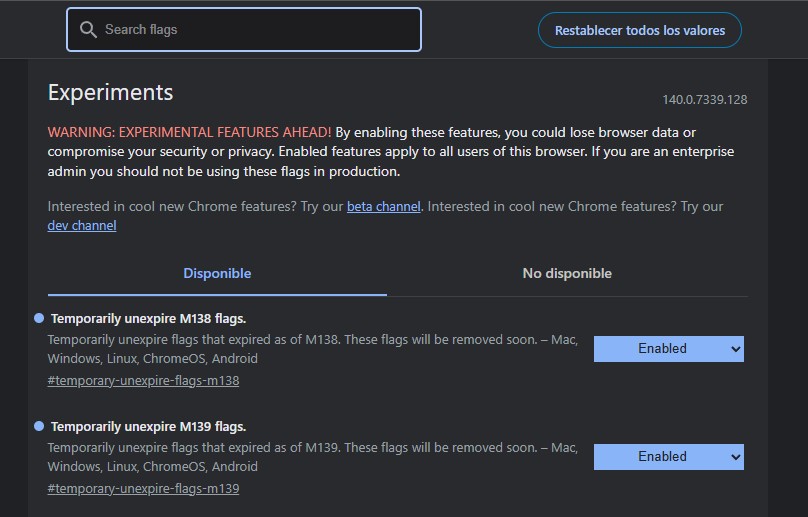Viewport: 808px width, 517px height.
Task: Switch to the Disponible tab
Action: point(217,273)
